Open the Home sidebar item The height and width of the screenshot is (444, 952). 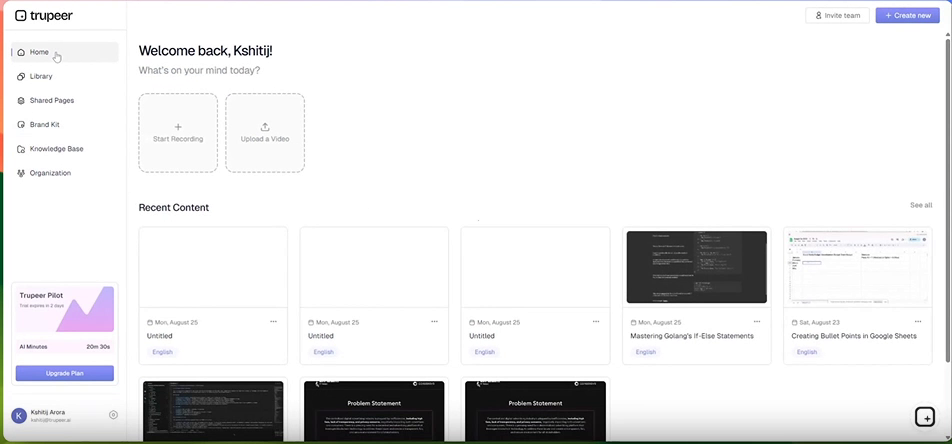(x=65, y=52)
